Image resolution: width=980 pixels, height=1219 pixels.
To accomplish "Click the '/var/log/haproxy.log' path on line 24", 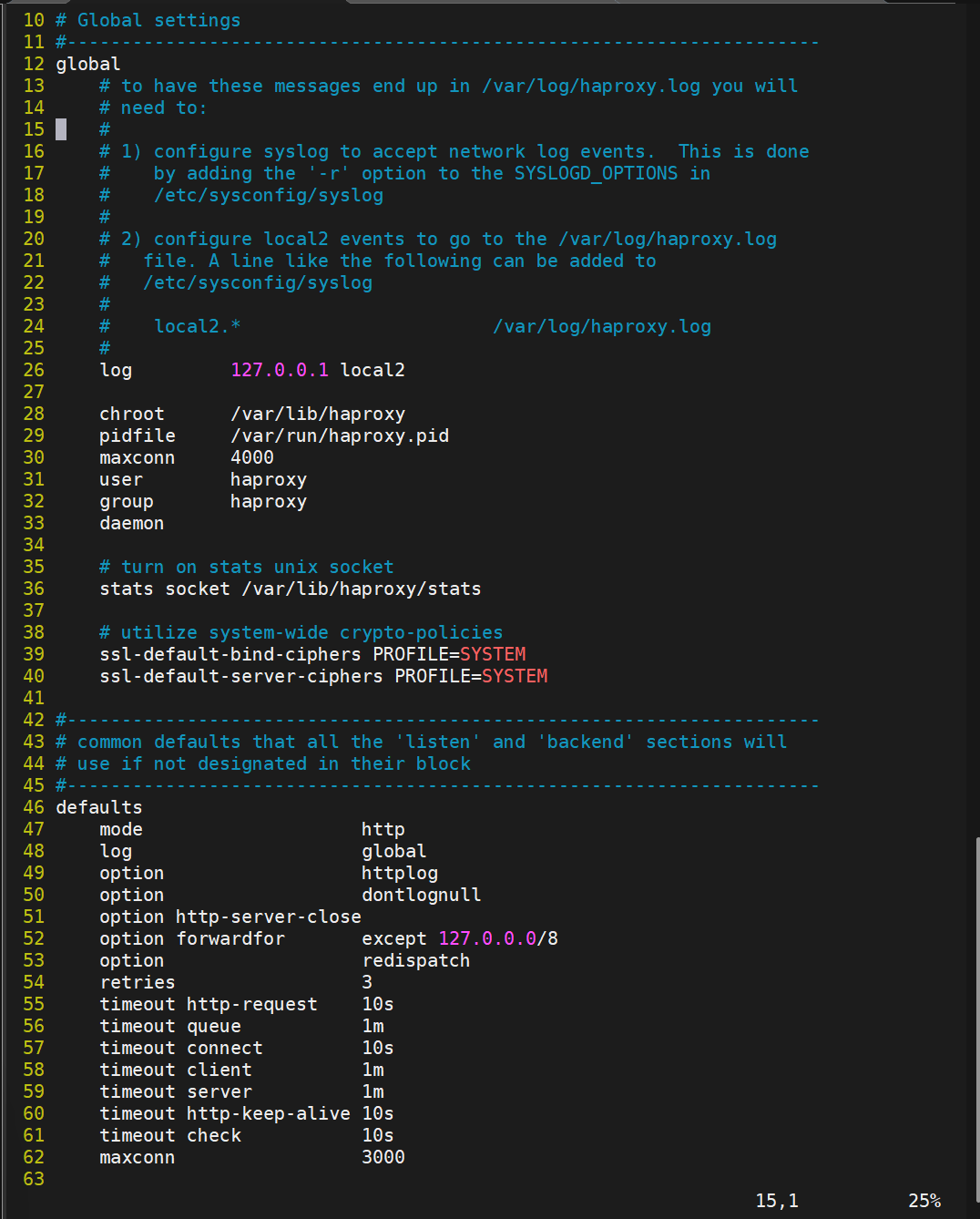I will click(602, 326).
